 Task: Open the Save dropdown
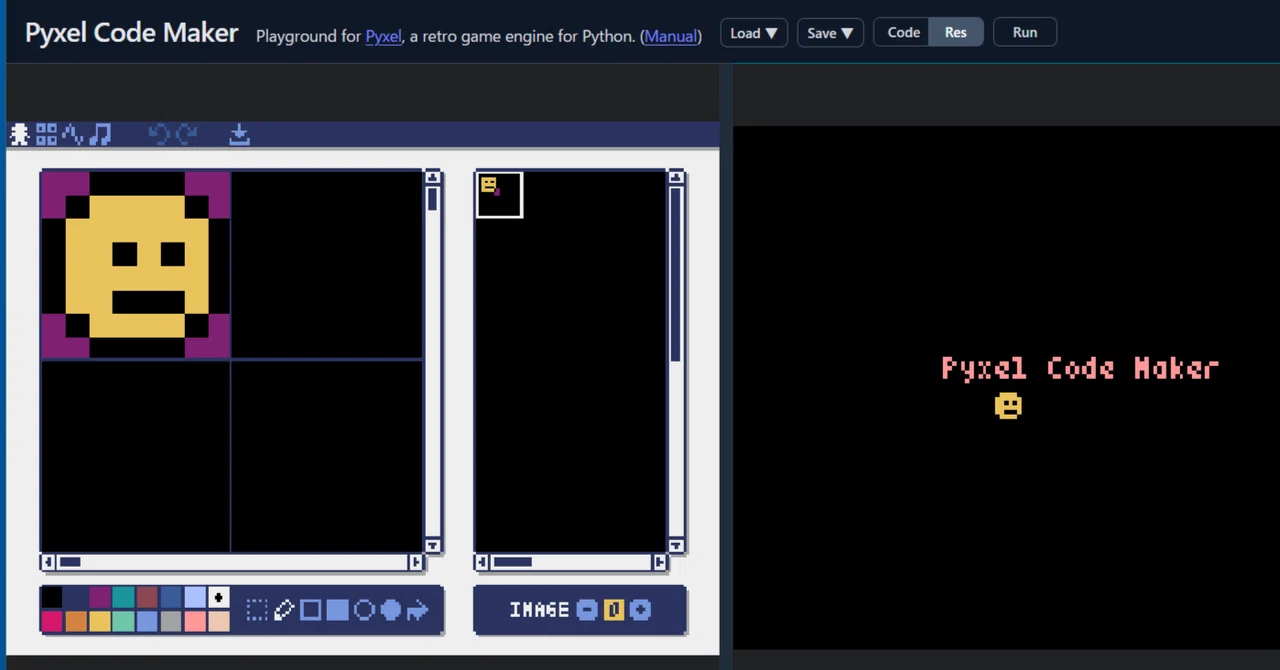click(x=830, y=32)
